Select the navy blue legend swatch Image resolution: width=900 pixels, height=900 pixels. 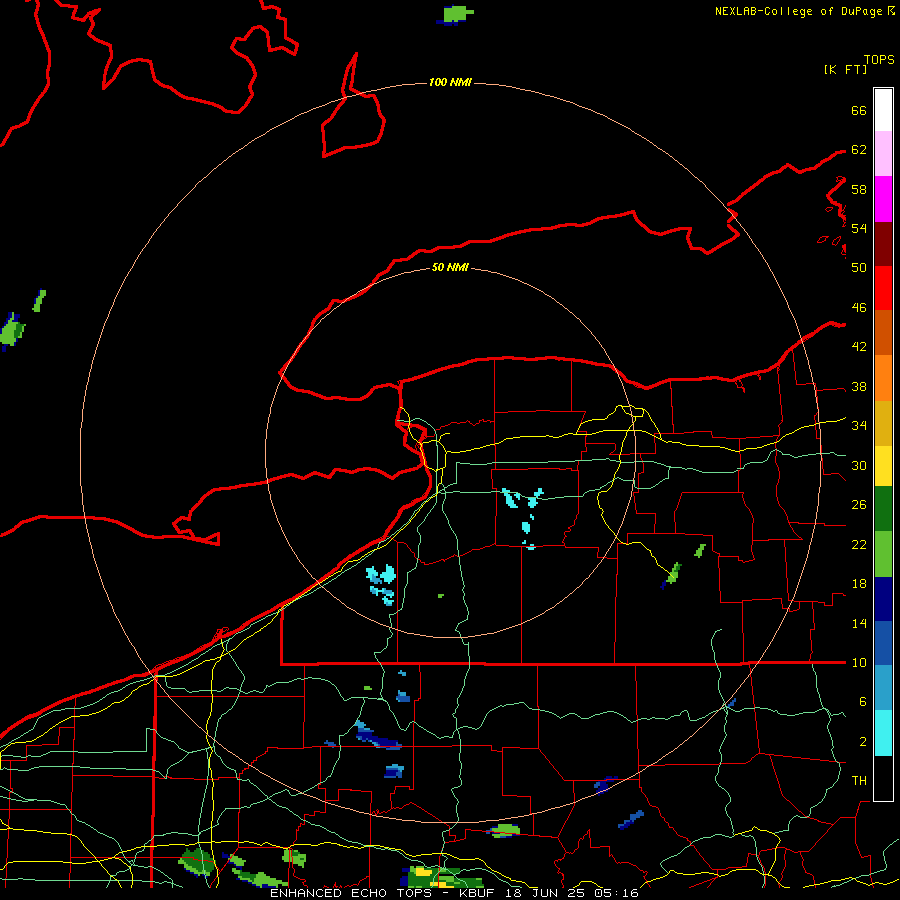click(883, 599)
